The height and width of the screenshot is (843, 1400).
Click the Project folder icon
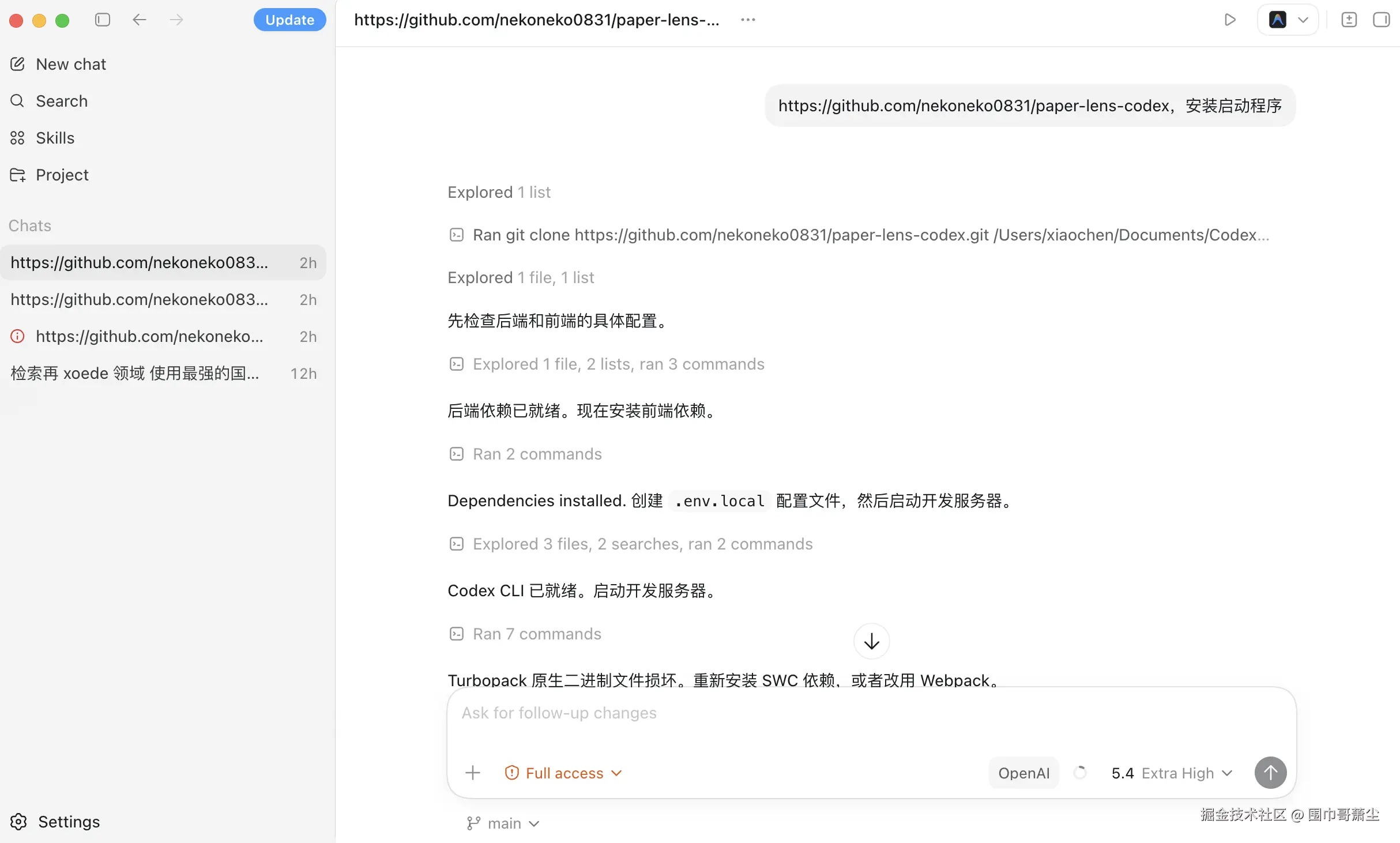[x=18, y=175]
